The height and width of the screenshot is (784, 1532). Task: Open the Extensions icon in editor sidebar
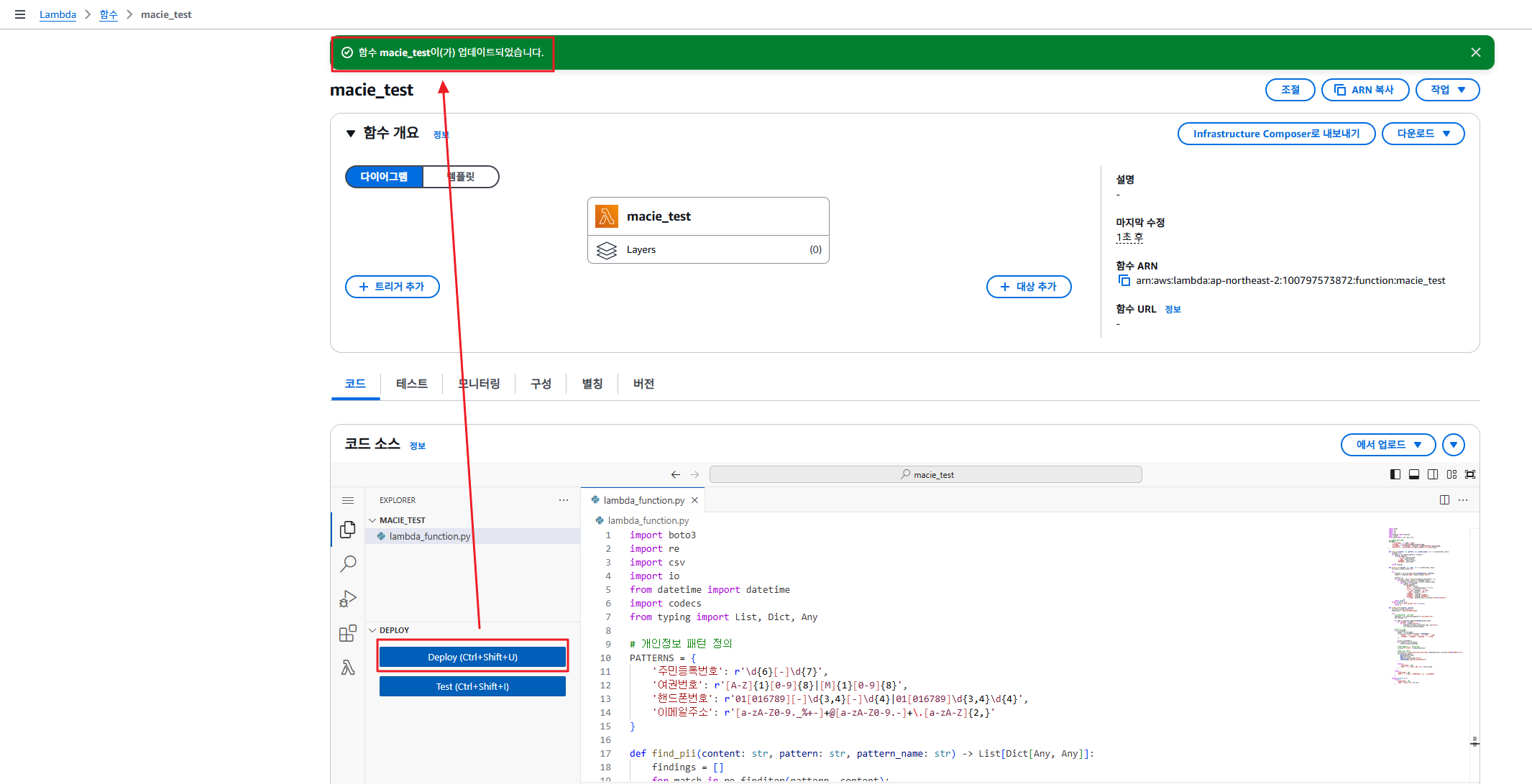(348, 633)
